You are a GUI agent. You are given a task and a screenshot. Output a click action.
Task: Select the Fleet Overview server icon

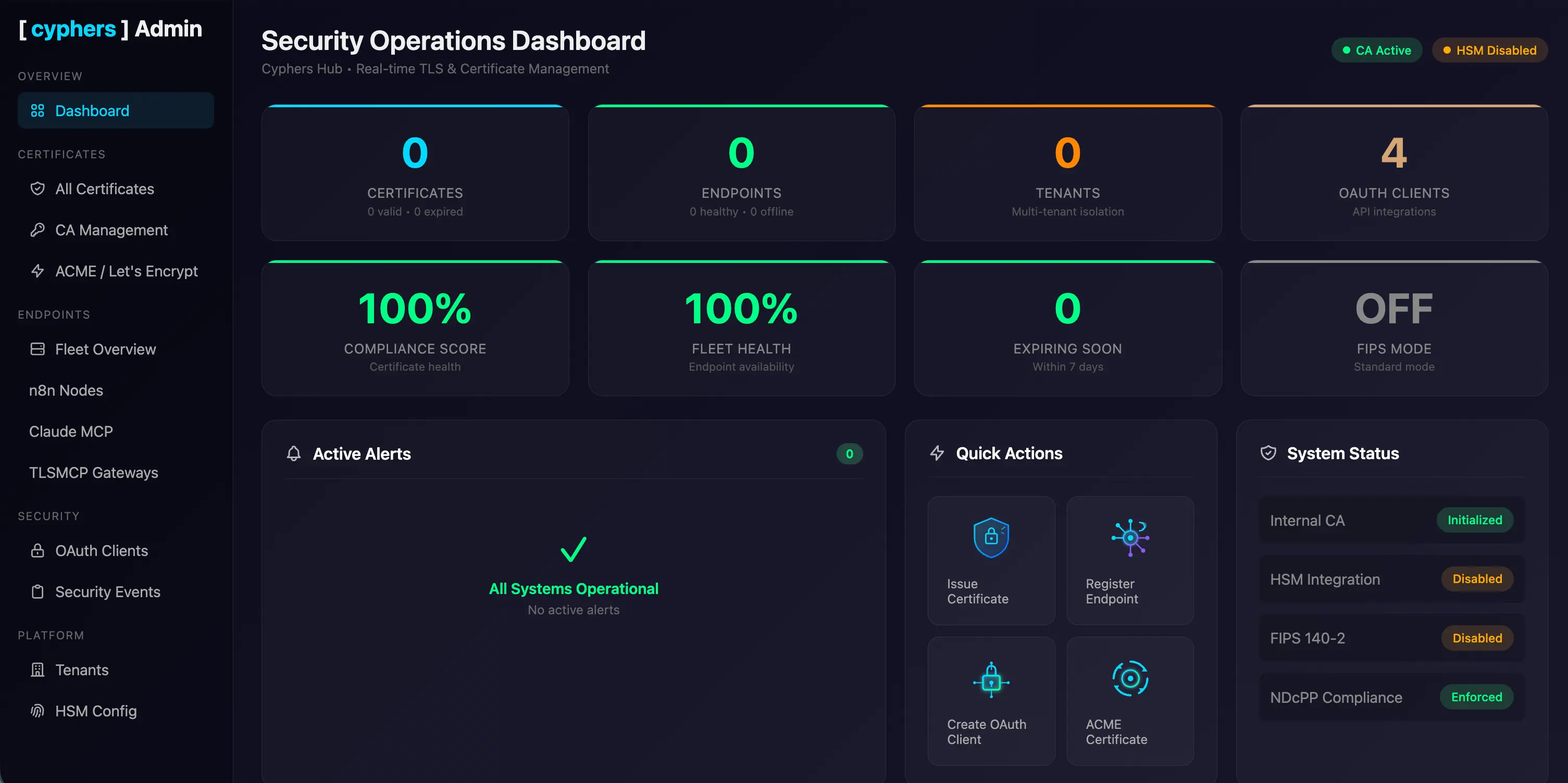point(38,349)
